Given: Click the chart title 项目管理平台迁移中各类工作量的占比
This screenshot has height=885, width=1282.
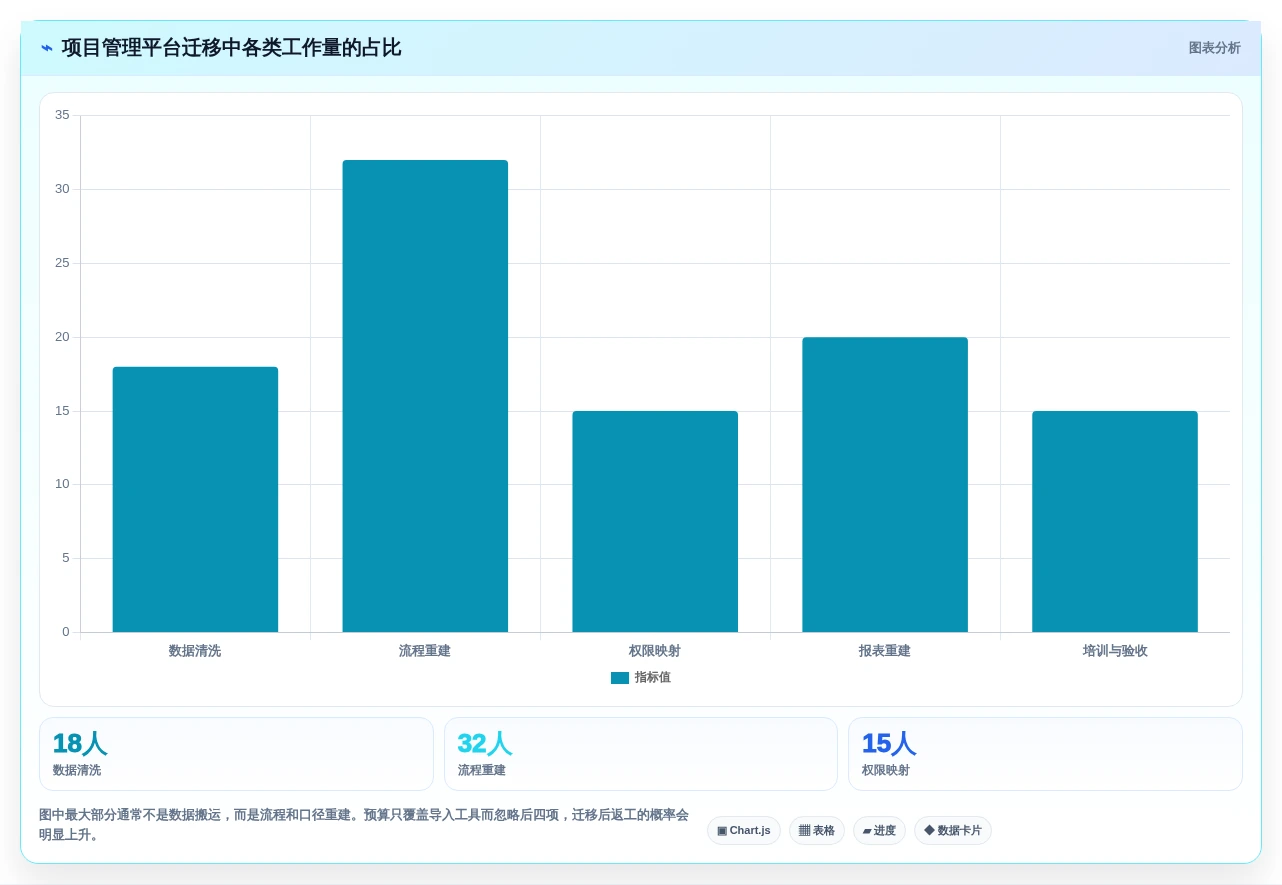Looking at the screenshot, I should click(231, 48).
